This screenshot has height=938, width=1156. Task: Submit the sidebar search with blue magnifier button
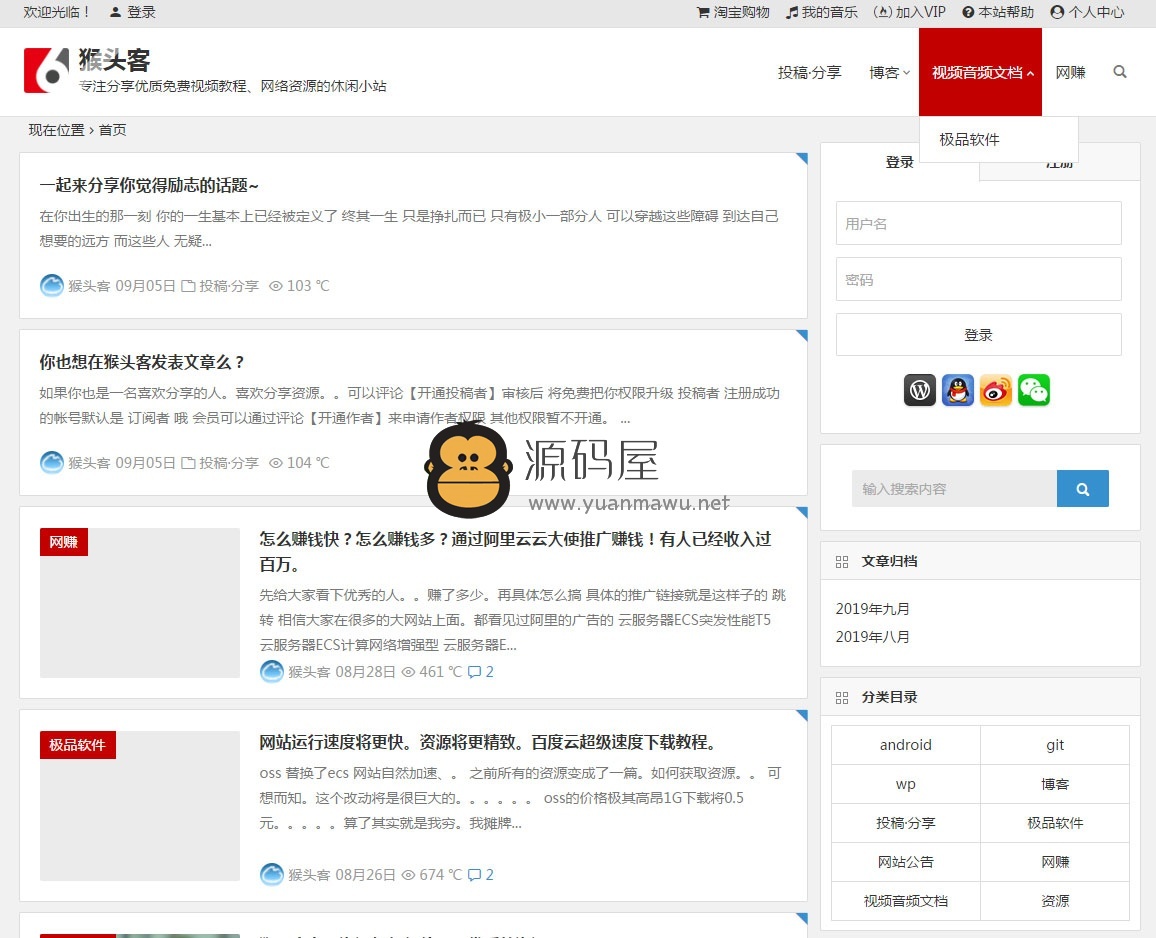click(1082, 488)
